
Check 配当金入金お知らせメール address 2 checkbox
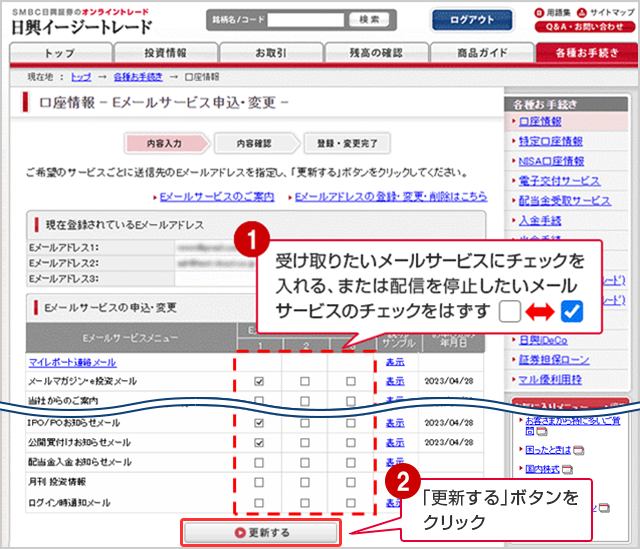tap(305, 463)
